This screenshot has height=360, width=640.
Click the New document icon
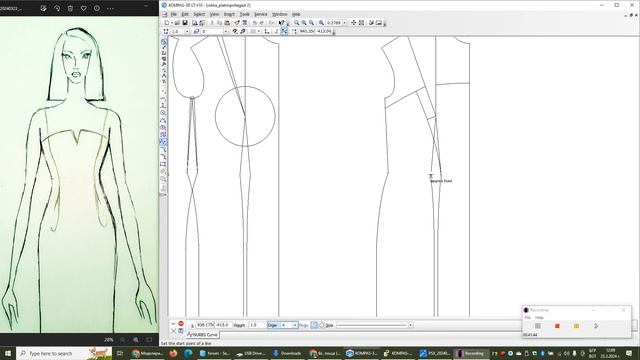pyautogui.click(x=167, y=23)
